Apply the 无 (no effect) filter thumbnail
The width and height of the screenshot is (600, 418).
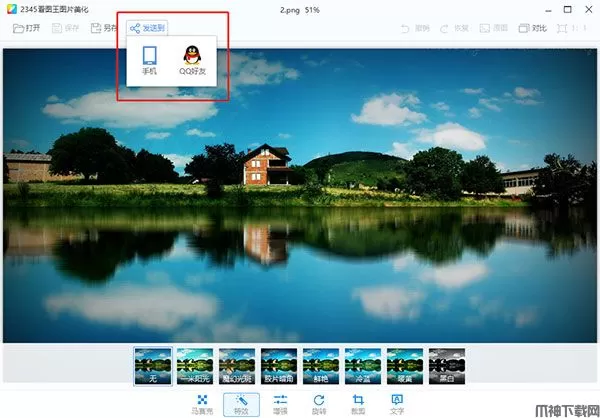[152, 367]
